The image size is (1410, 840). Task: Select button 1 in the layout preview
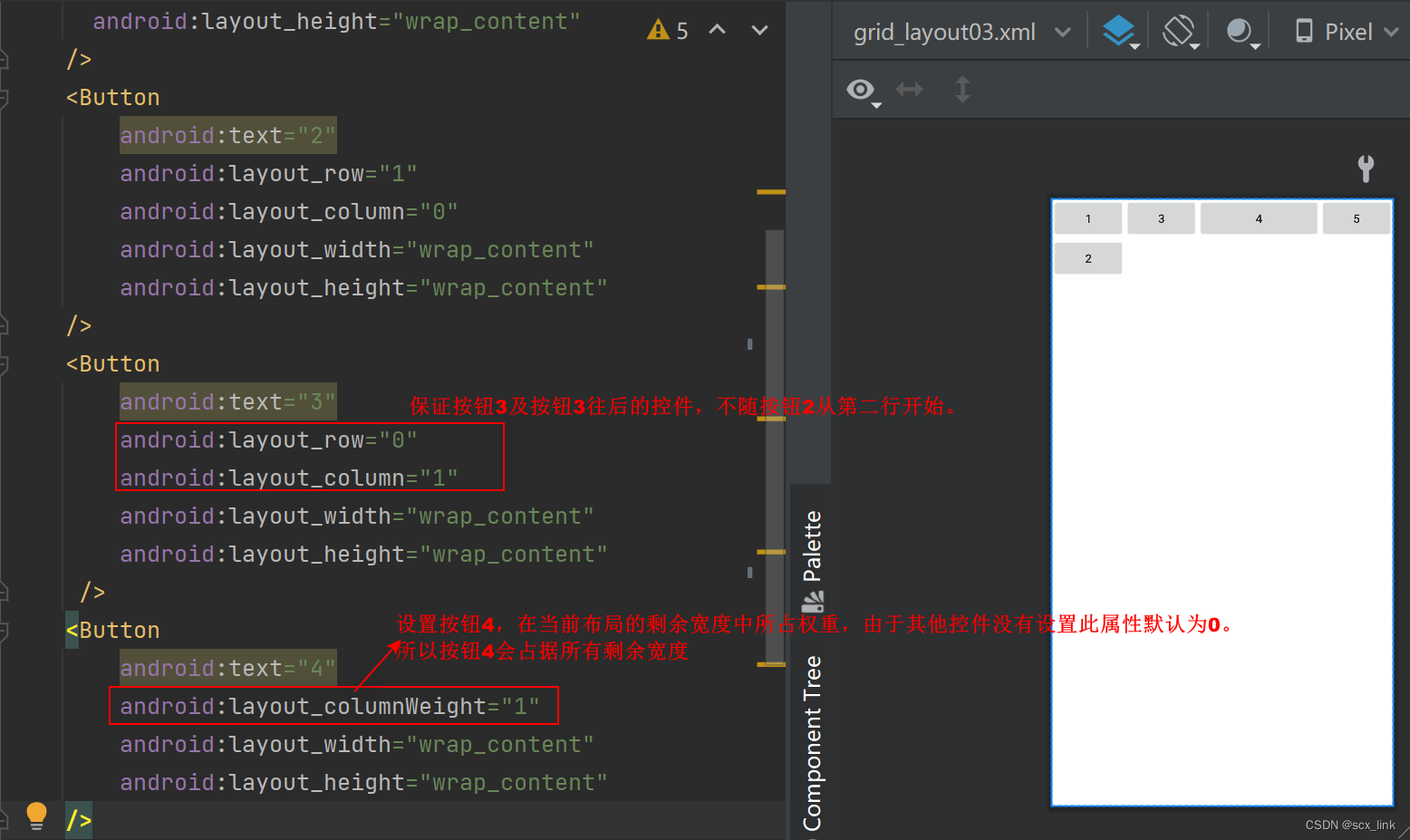pyautogui.click(x=1088, y=218)
